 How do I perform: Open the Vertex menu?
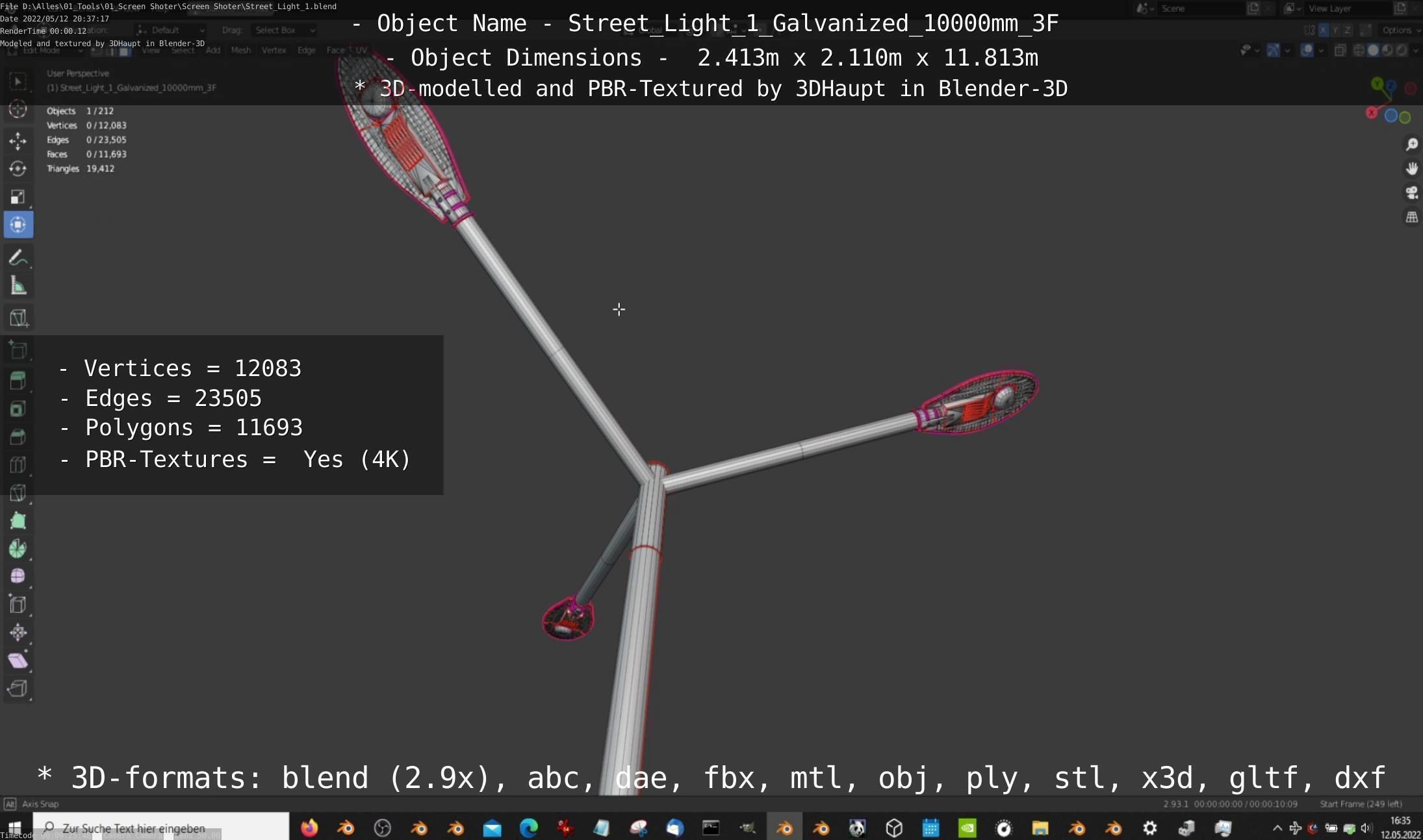click(x=274, y=50)
